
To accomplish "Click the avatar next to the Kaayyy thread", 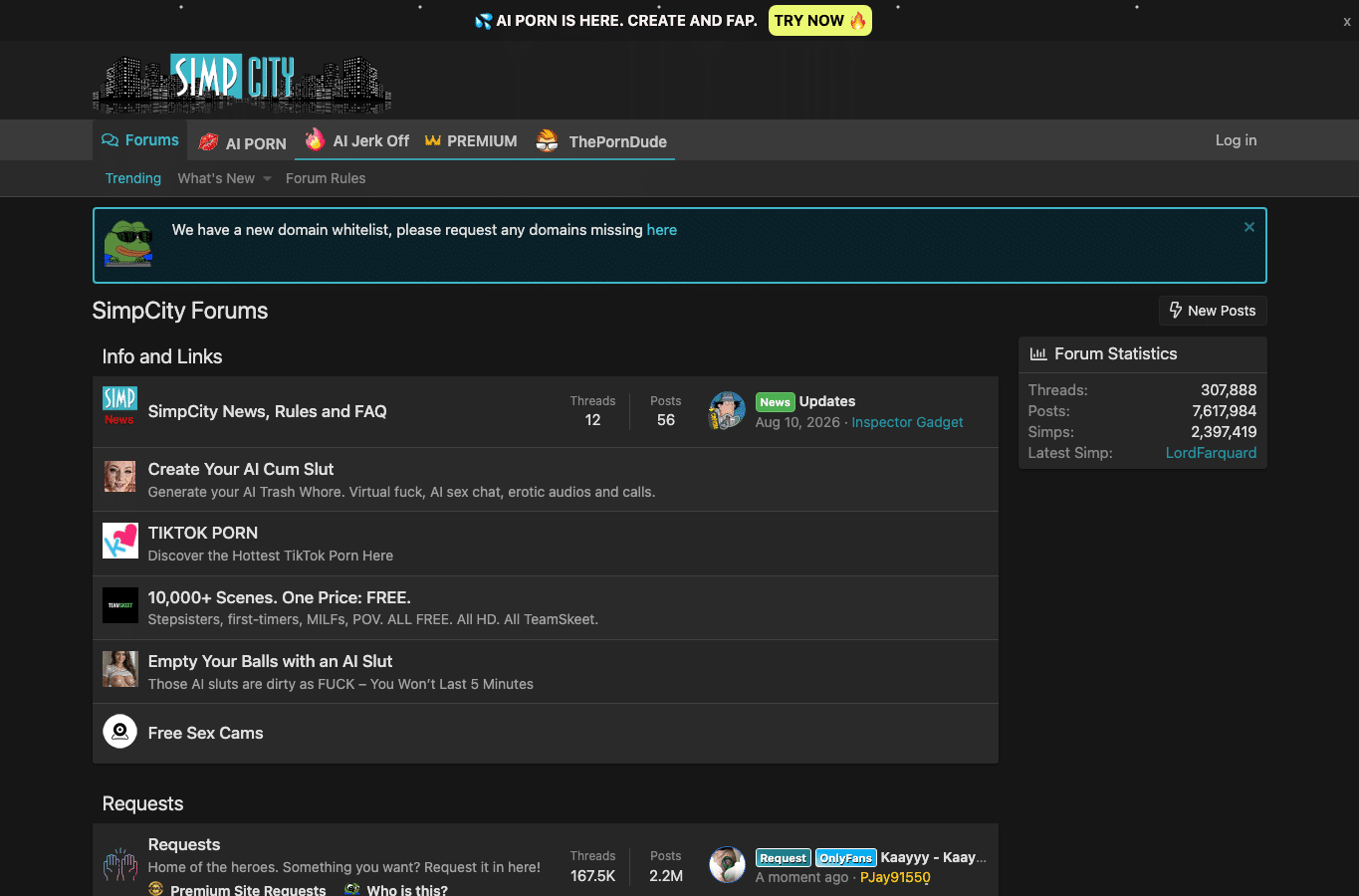I will click(x=727, y=865).
